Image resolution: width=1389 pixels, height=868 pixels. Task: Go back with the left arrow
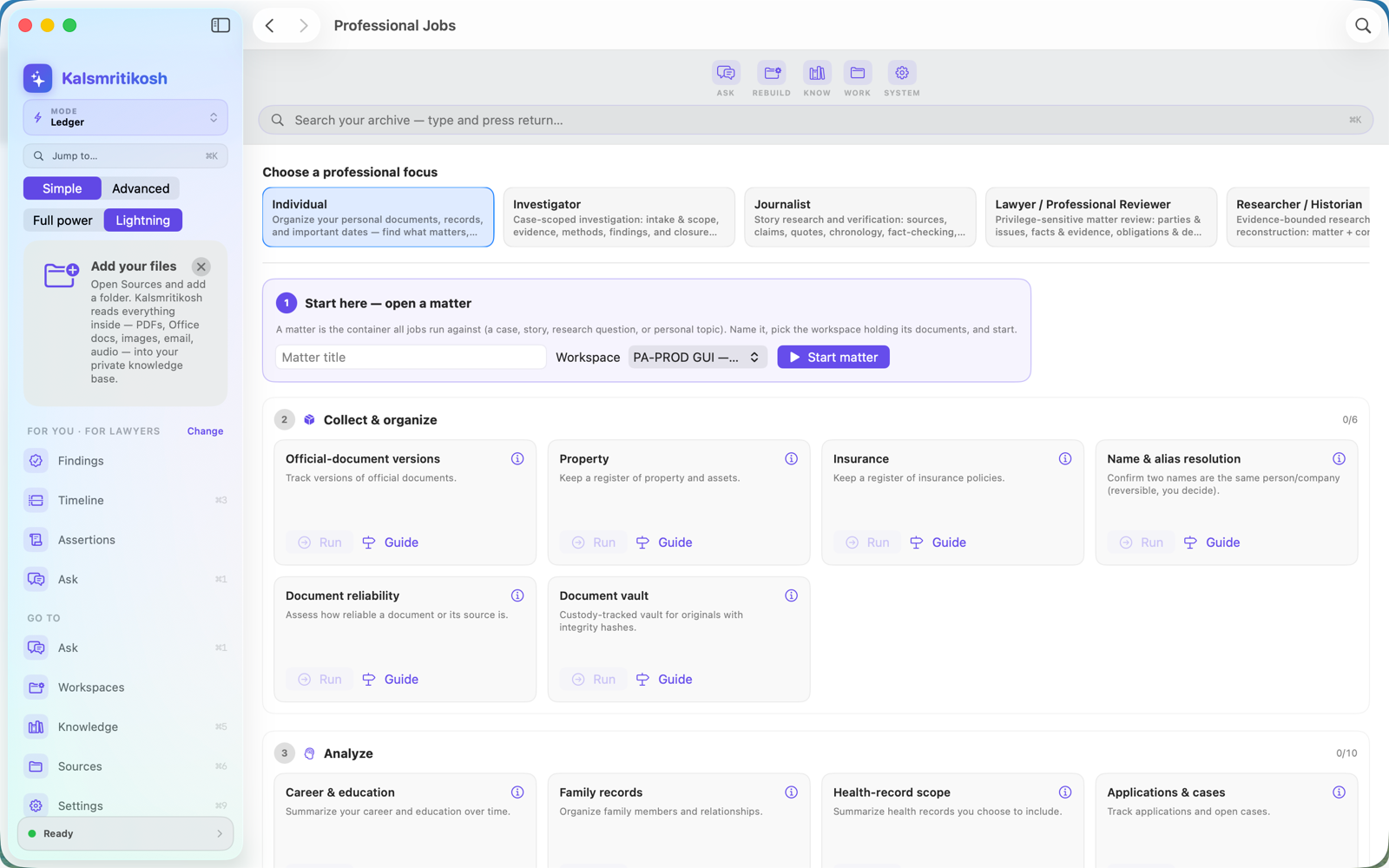click(270, 26)
